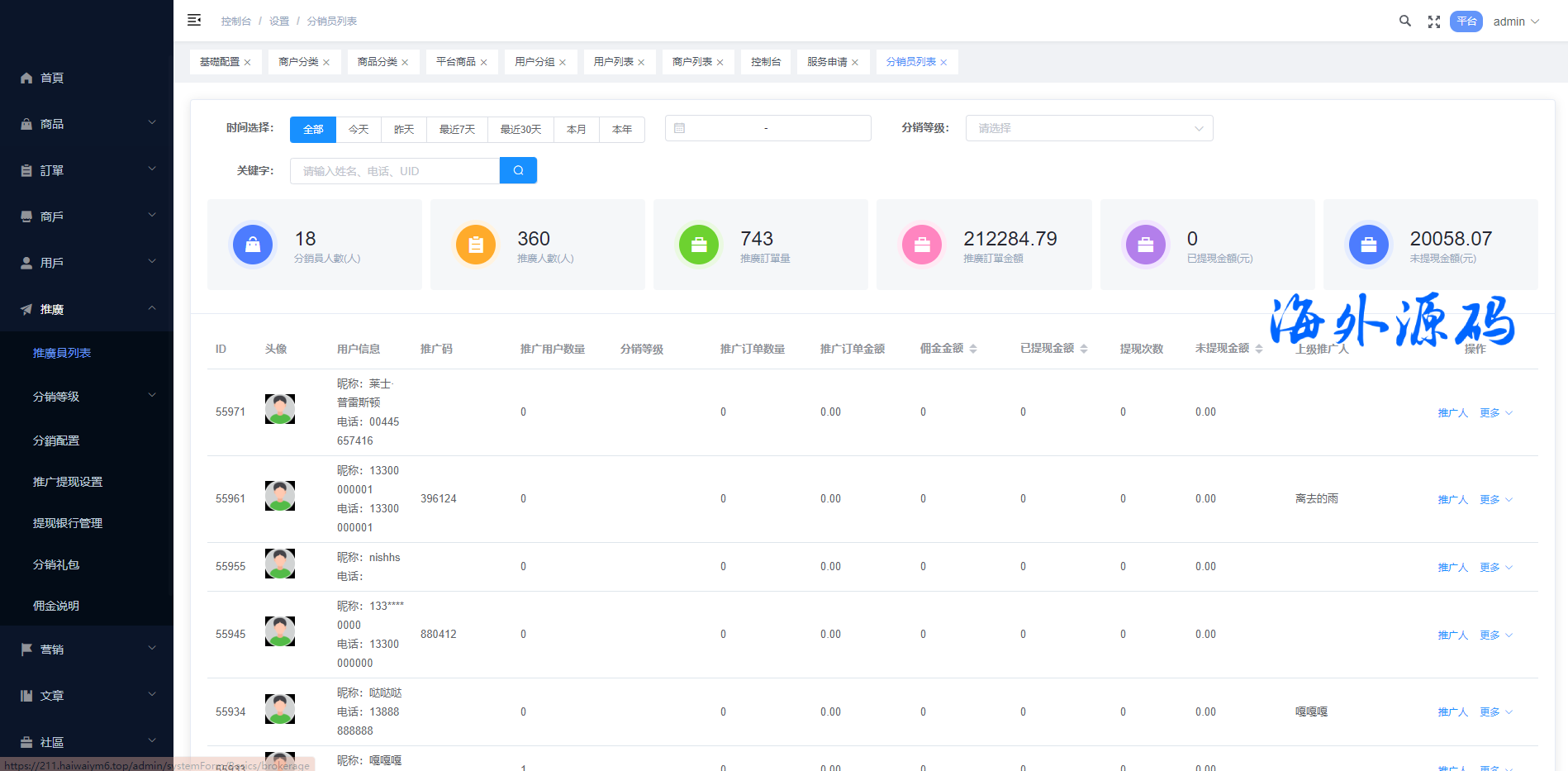This screenshot has height=771, width=1568.
Task: Close the 商品分类 tab
Action: 405,63
